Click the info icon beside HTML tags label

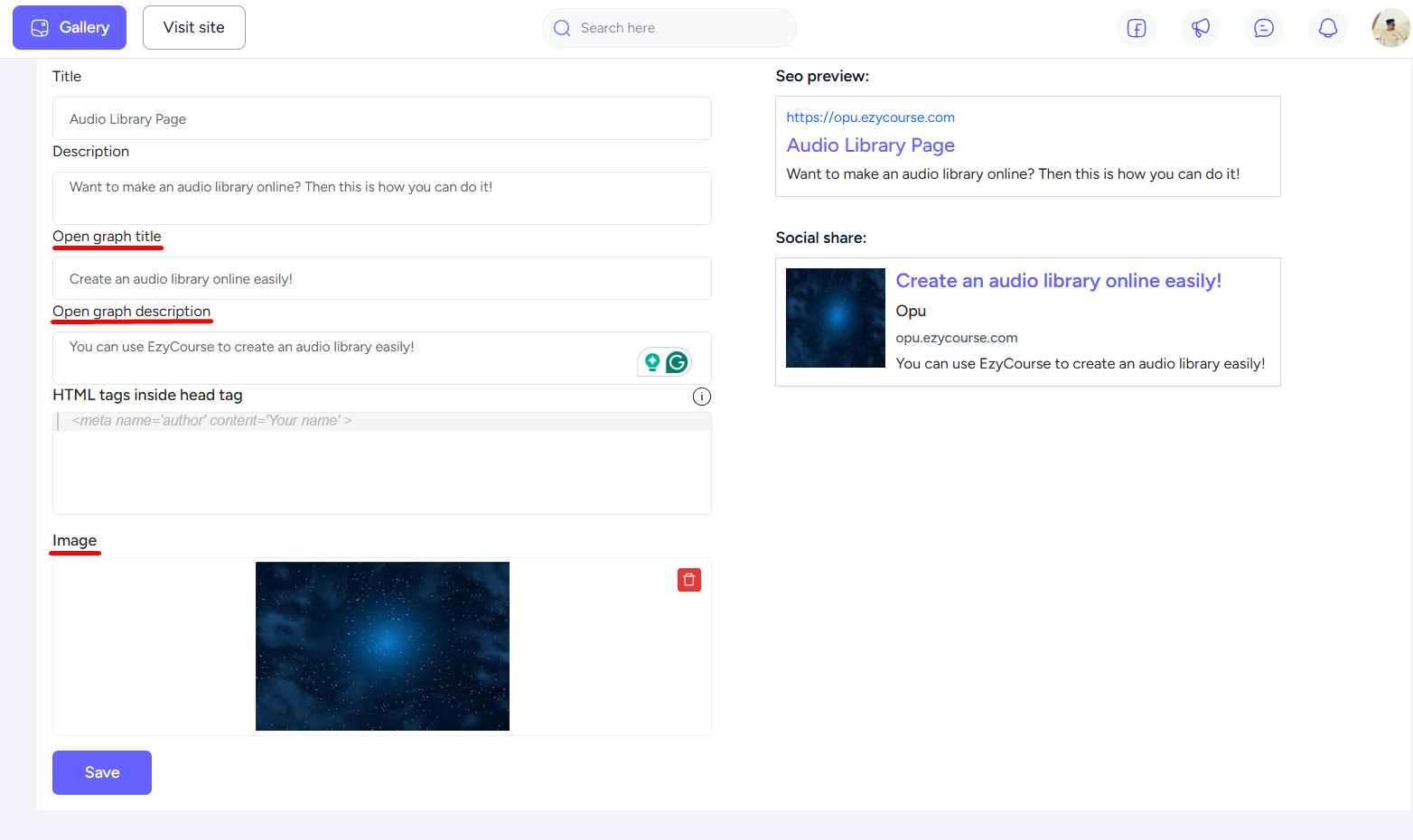point(702,397)
